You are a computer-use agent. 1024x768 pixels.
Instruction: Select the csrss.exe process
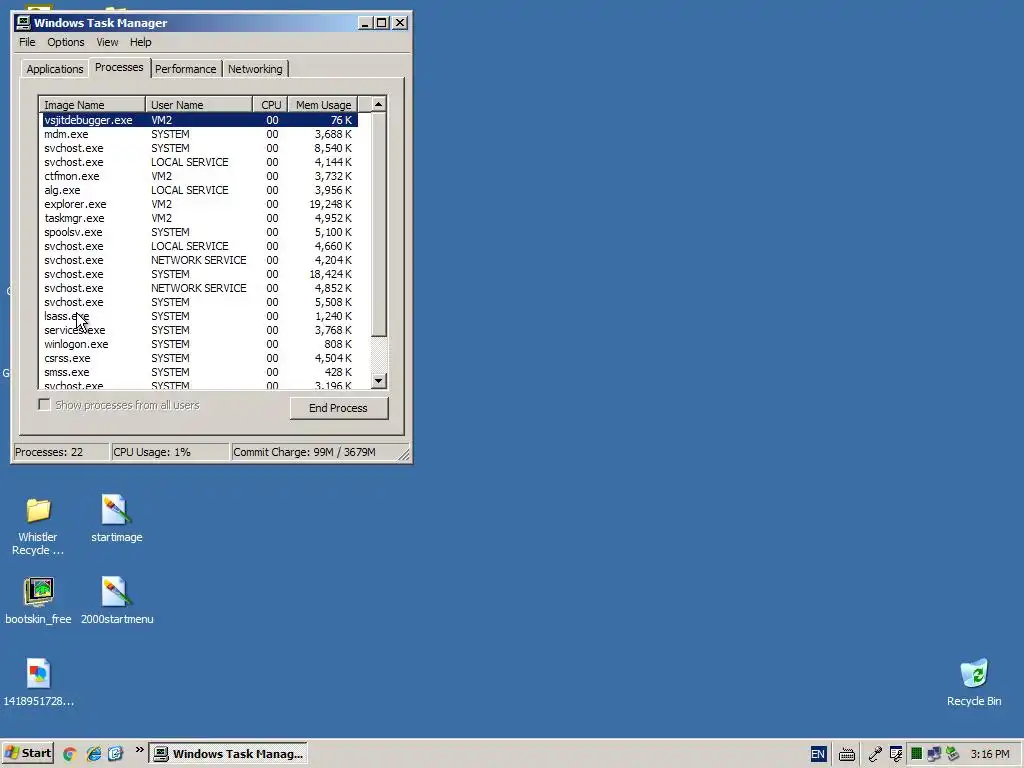199,358
